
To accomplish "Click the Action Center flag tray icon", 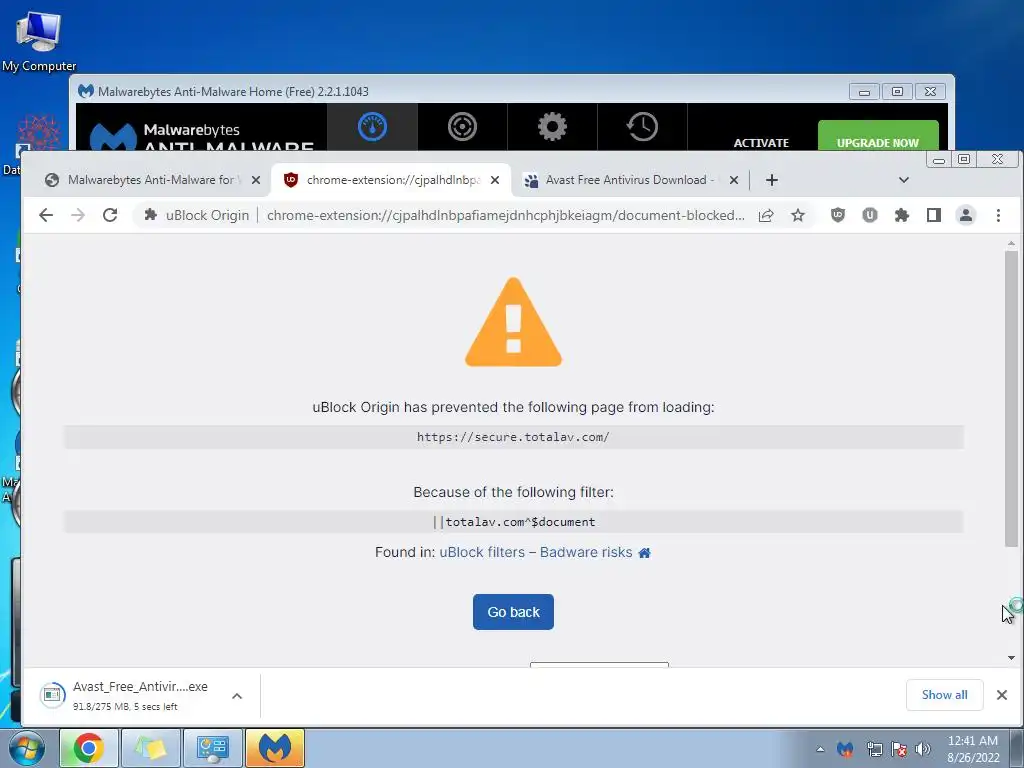I will [899, 749].
